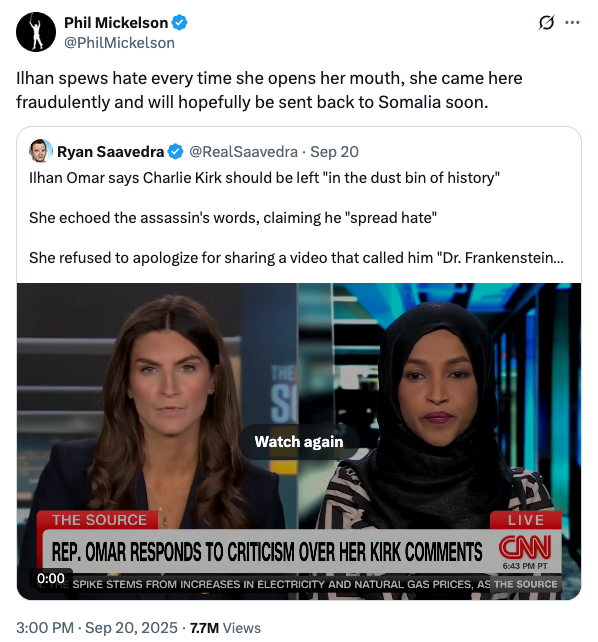This screenshot has height=642, width=598.
Task: Click the 0:00 video time indicator
Action: pos(51,578)
